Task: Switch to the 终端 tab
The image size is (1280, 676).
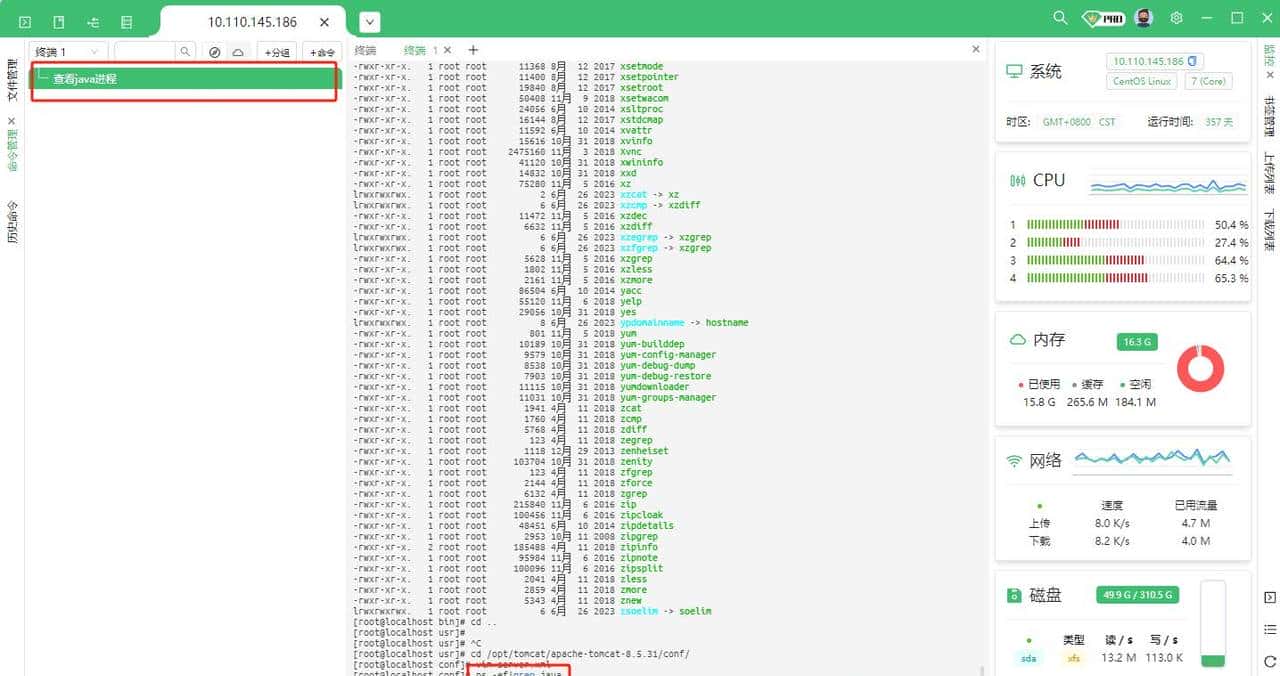Action: pos(365,50)
